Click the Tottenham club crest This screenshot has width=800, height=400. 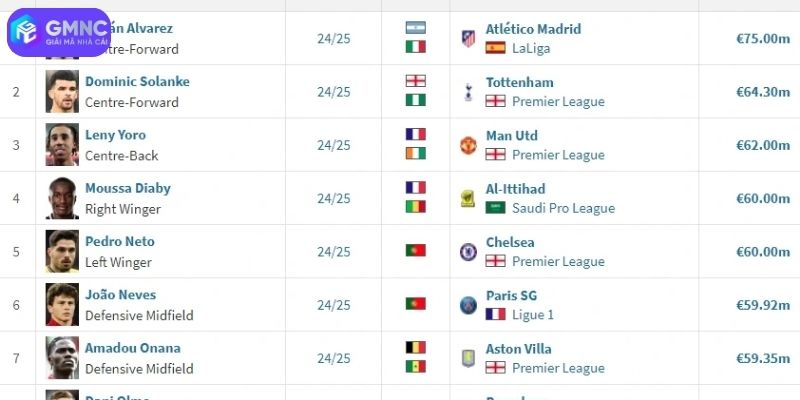[468, 92]
